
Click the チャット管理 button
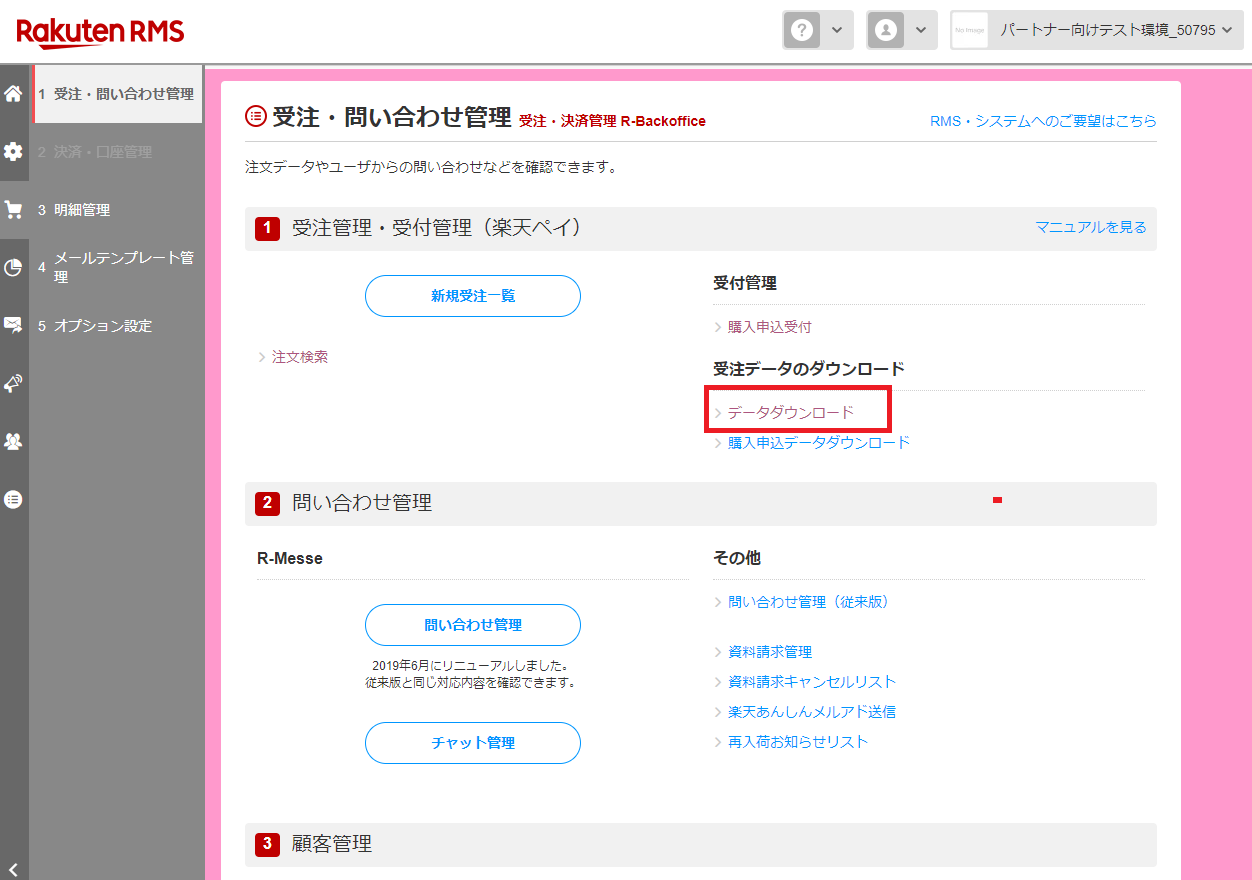473,743
